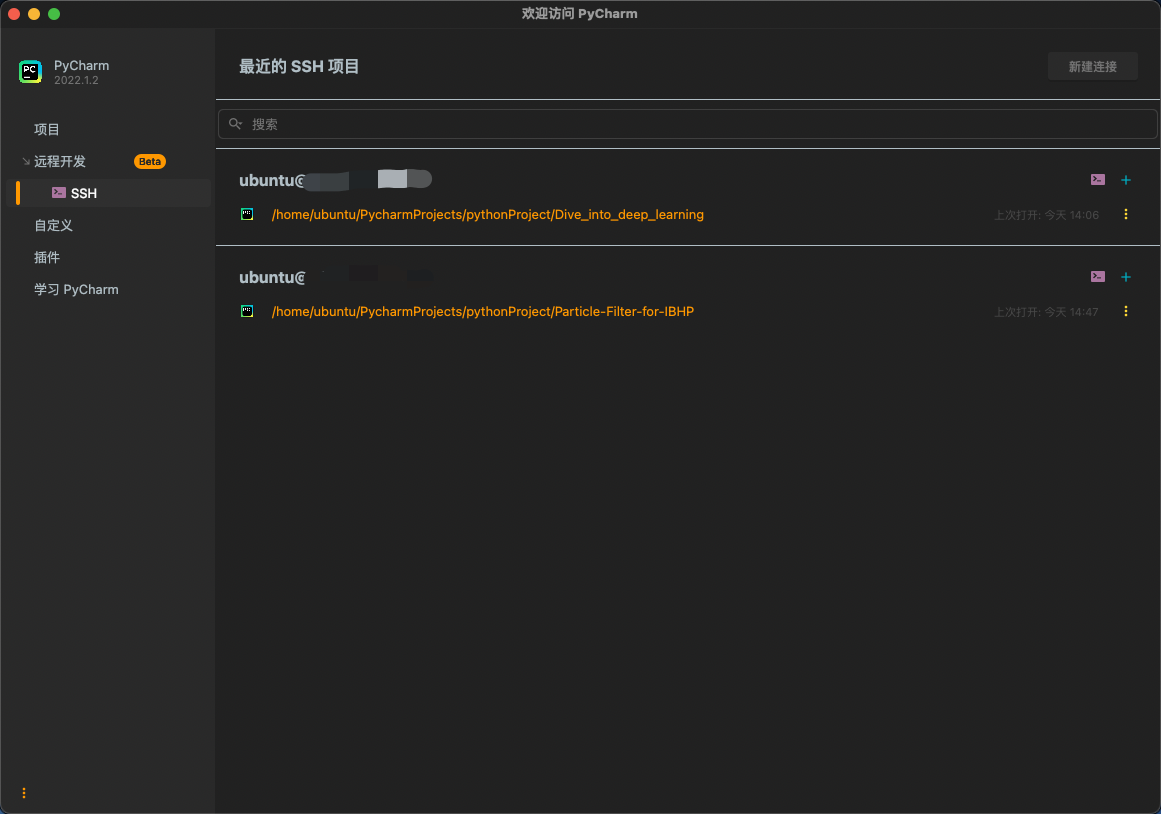The width and height of the screenshot is (1161, 814).
Task: Select SSH under remote development
Action: pyautogui.click(x=109, y=193)
